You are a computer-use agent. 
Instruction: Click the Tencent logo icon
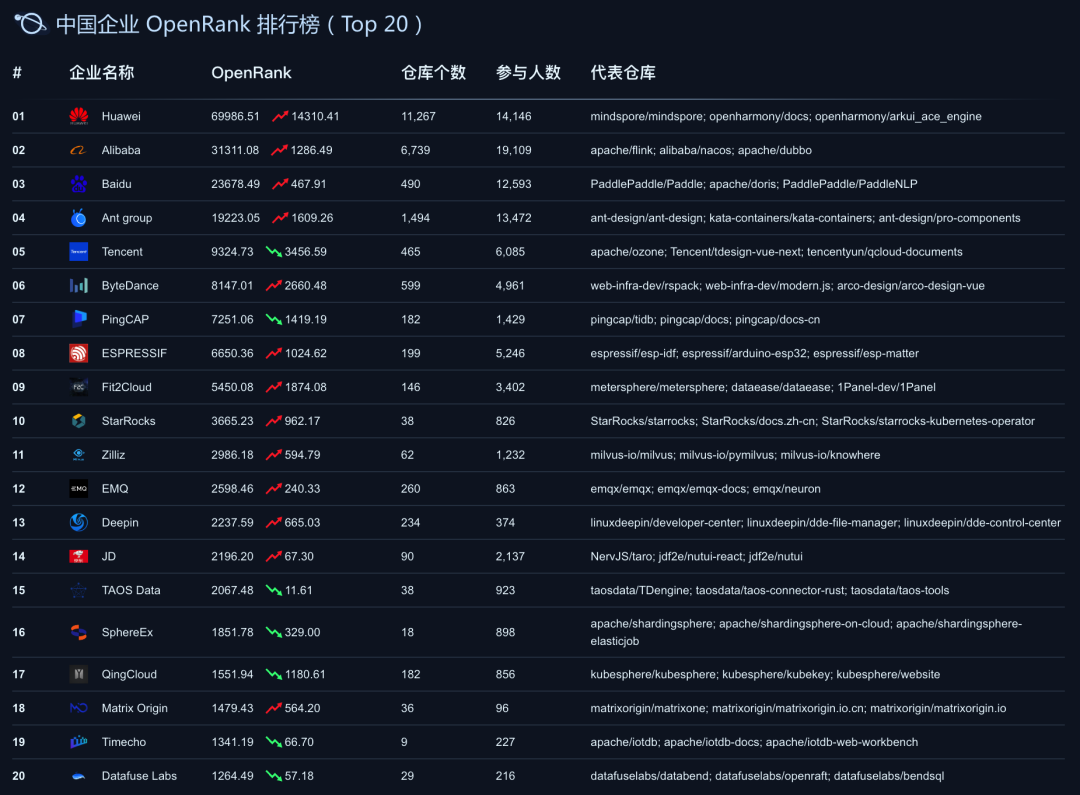tap(78, 251)
